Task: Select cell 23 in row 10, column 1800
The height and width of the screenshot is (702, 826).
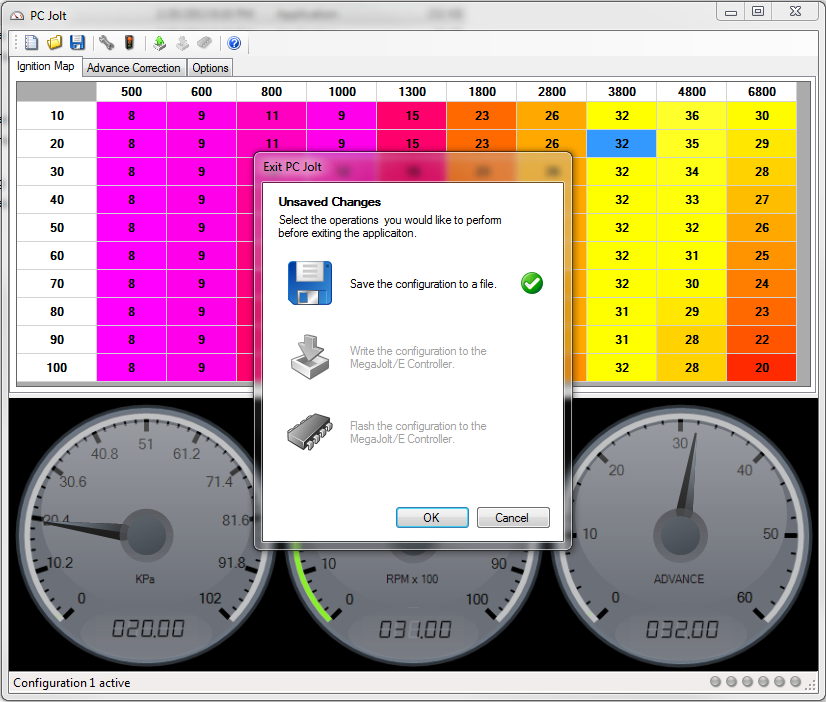Action: [482, 116]
